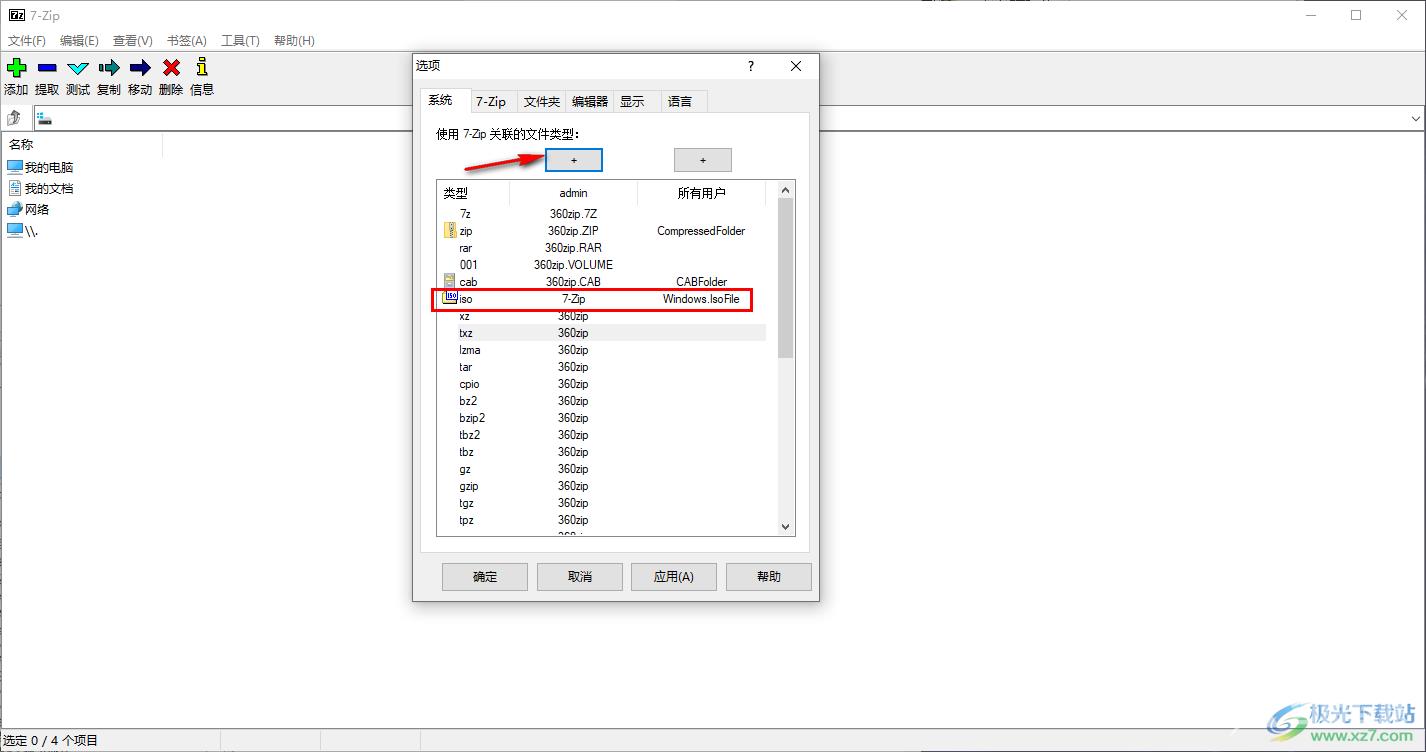Screen dimensions: 1426x752
Task: Select the 001 file type row
Action: 602,264
